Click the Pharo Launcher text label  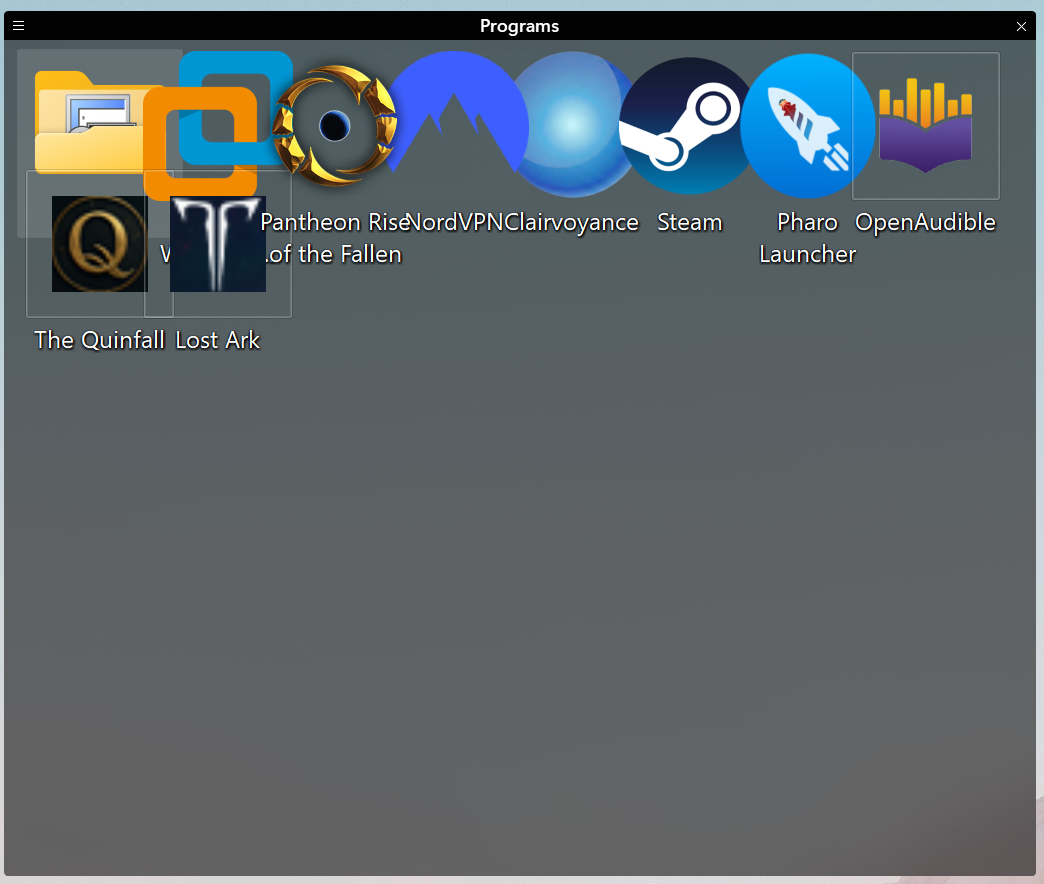[x=807, y=238]
